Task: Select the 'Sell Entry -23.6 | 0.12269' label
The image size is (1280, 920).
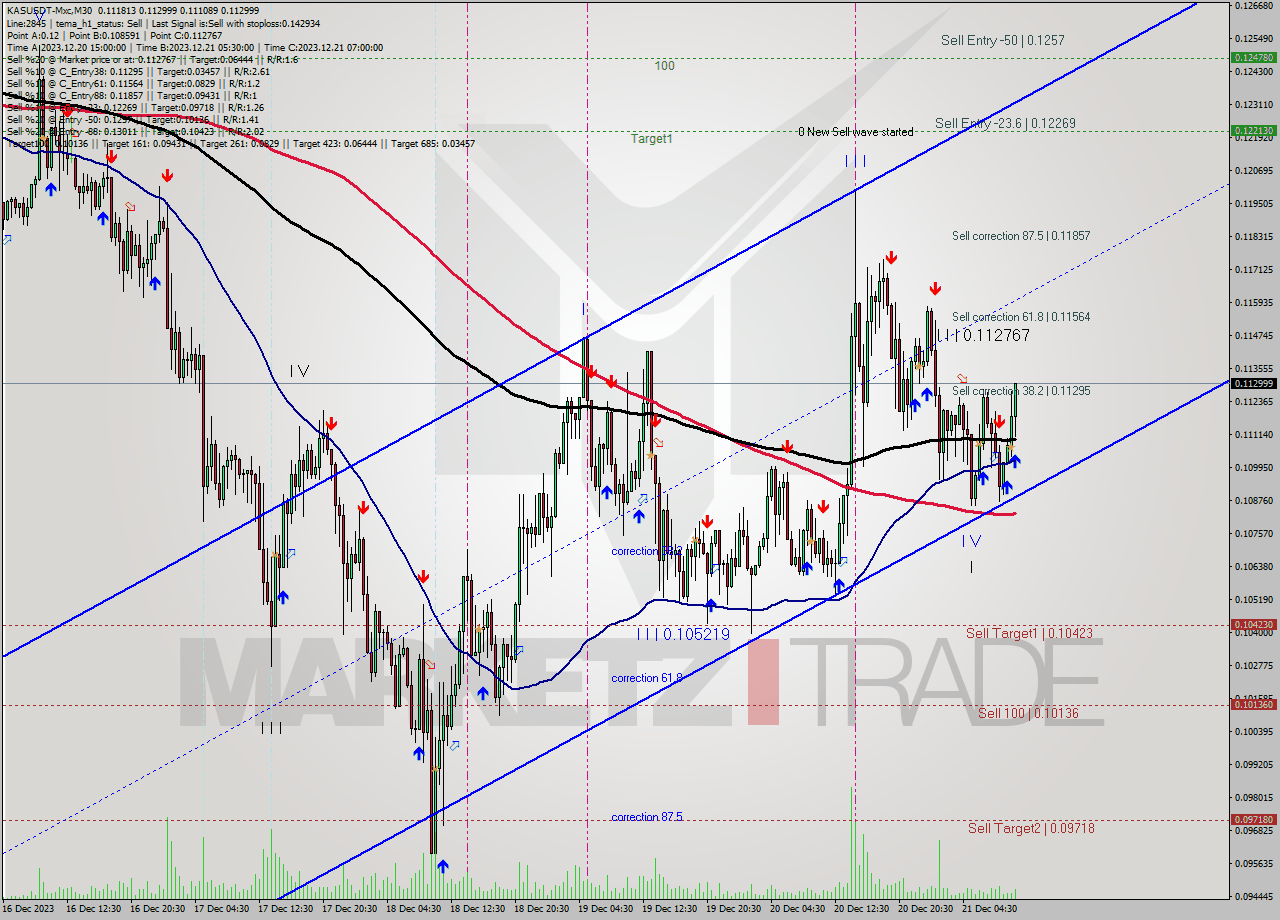Action: point(1006,123)
